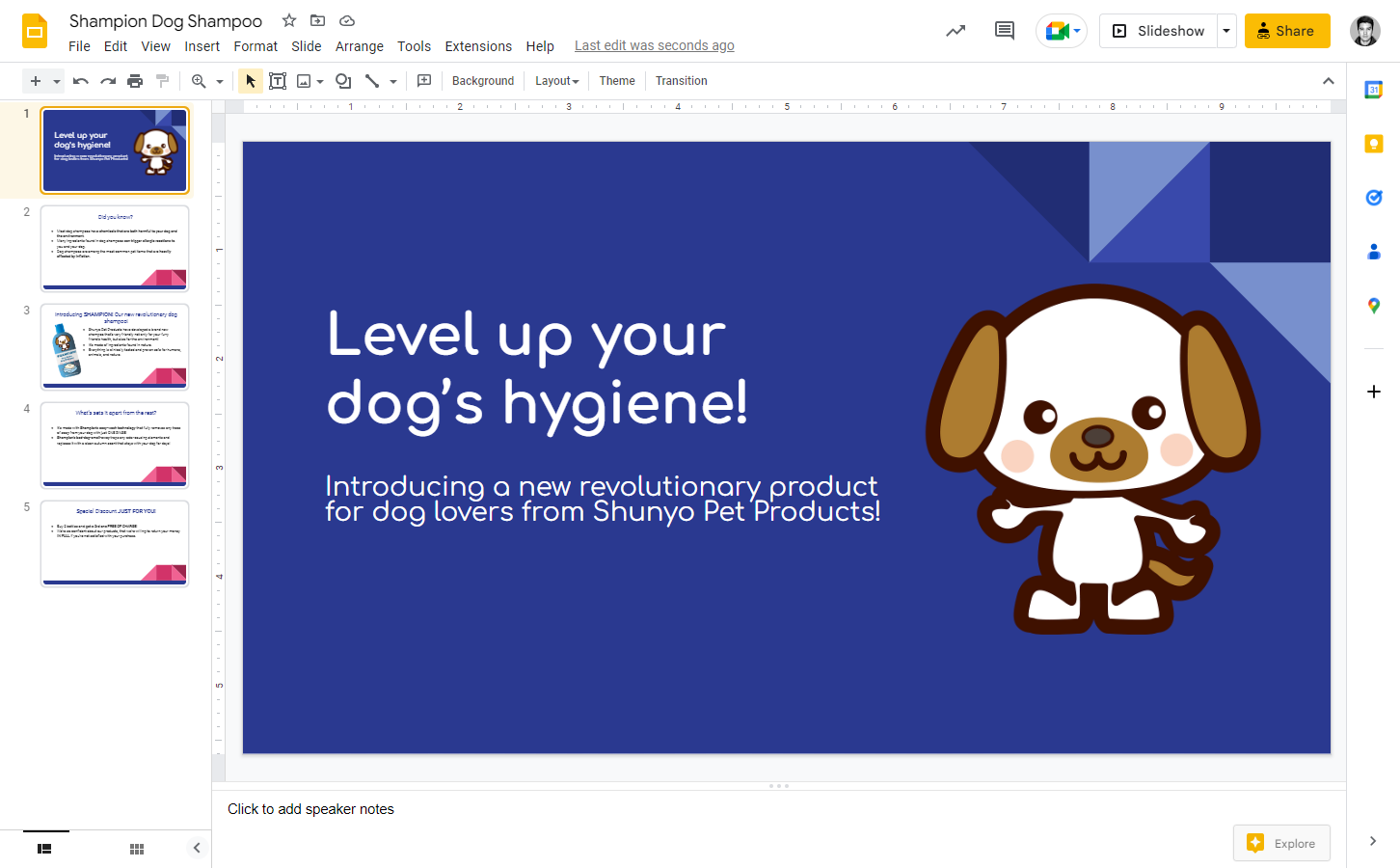The height and width of the screenshot is (868, 1400).
Task: Select the Paint format roller tool
Action: click(162, 81)
